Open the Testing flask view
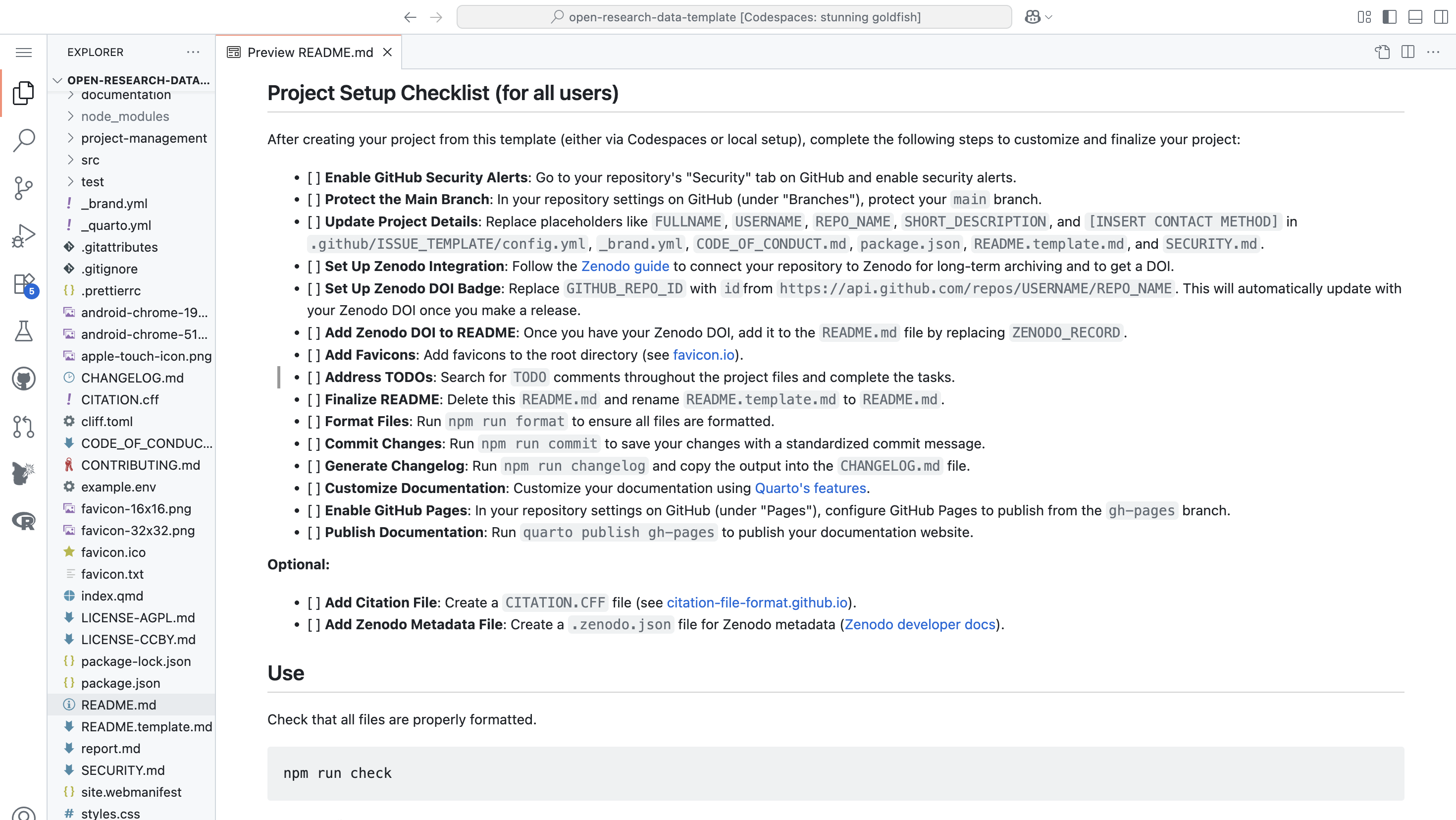 (24, 331)
